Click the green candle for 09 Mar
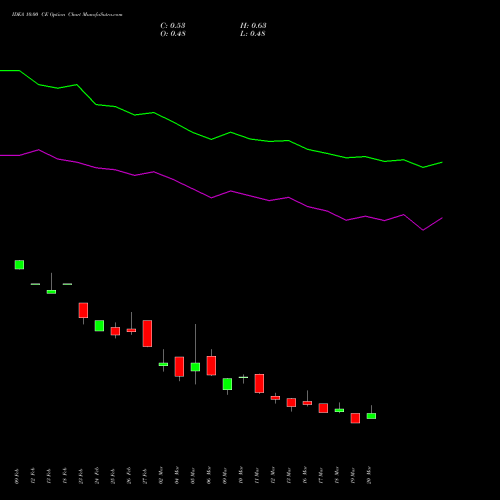The width and height of the screenshot is (500, 500). [x=227, y=384]
